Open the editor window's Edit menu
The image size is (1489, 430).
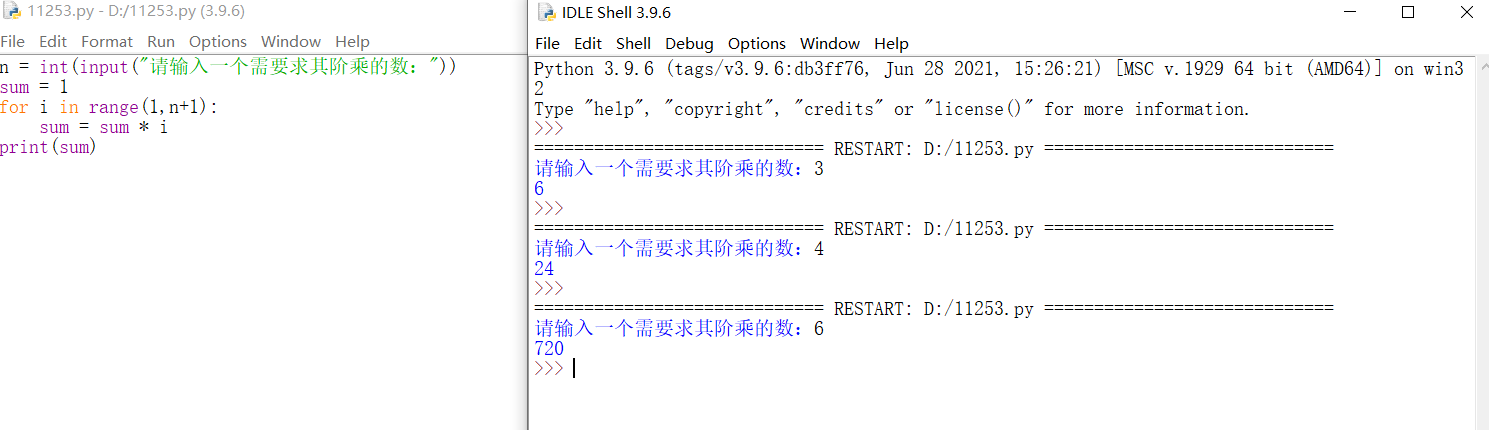pos(53,42)
